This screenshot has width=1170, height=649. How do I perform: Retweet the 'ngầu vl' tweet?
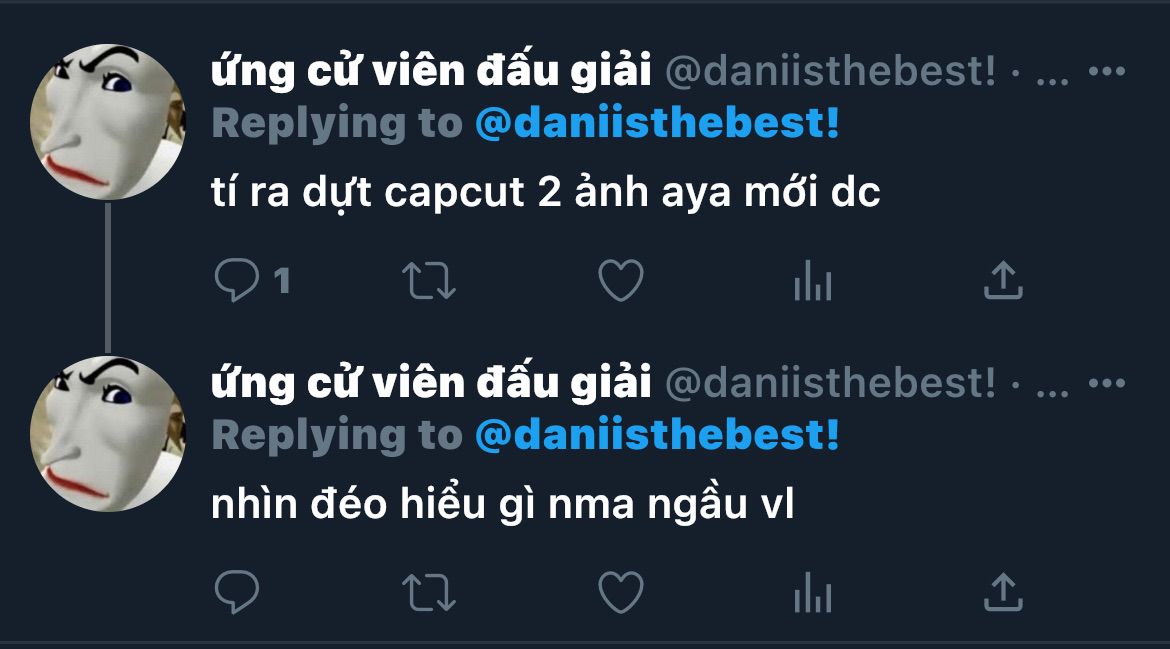tap(428, 592)
